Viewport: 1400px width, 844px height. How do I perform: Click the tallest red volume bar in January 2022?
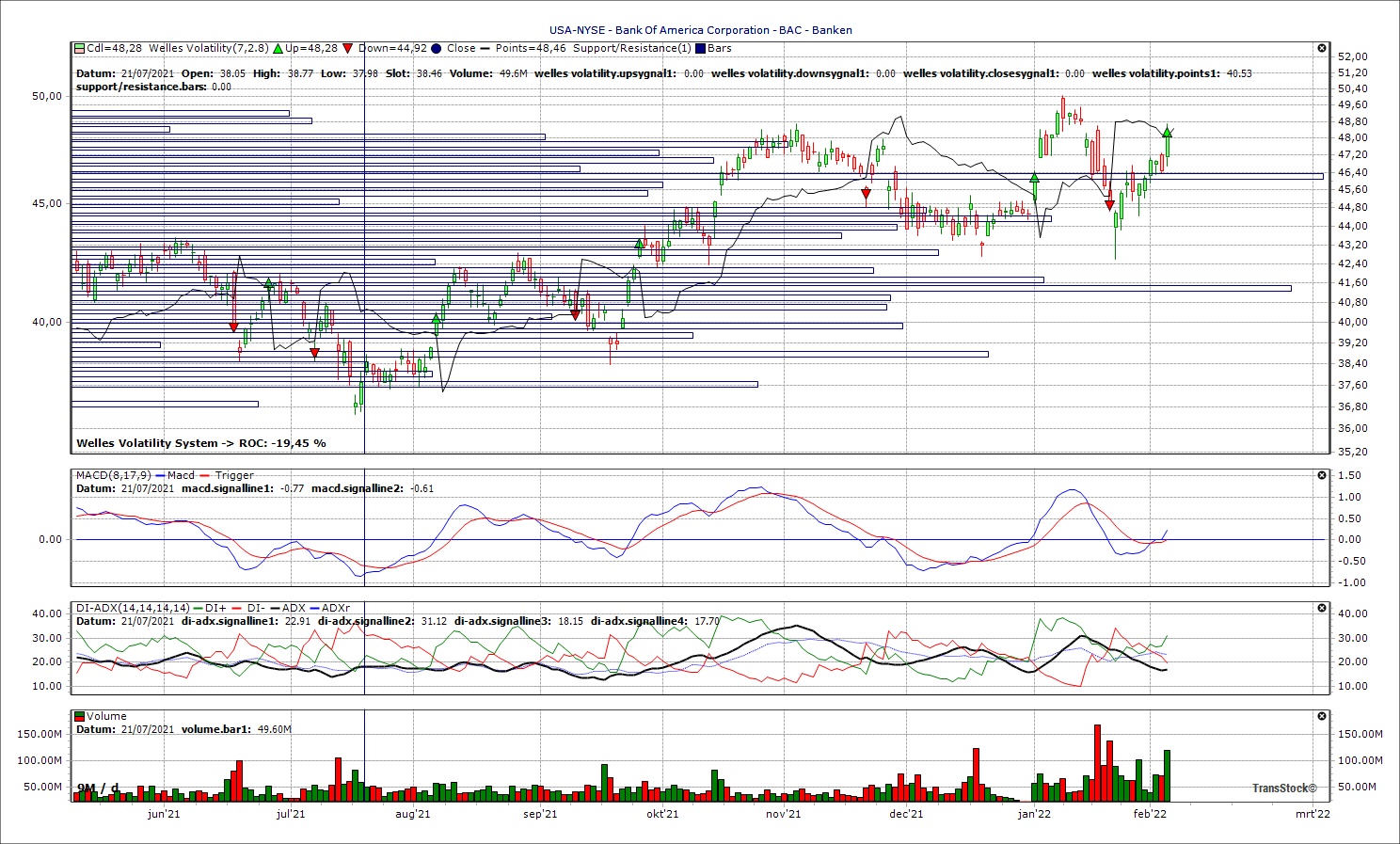coord(1097,763)
